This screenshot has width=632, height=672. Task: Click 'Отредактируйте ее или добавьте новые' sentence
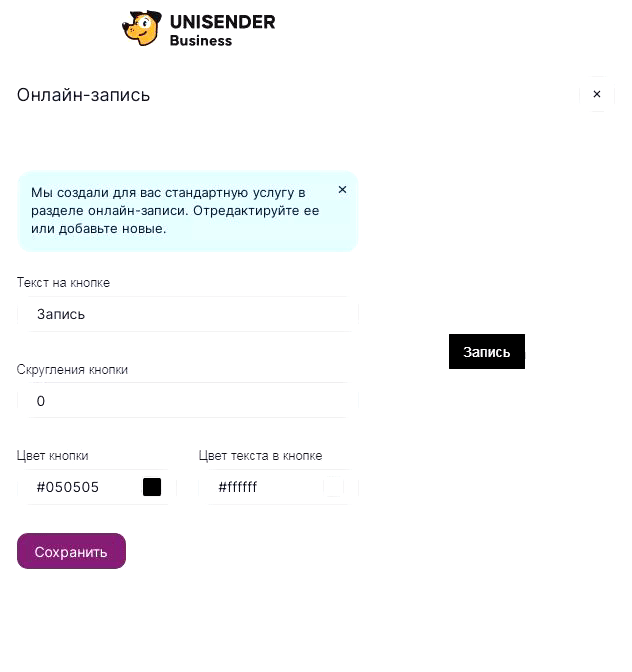(175, 219)
